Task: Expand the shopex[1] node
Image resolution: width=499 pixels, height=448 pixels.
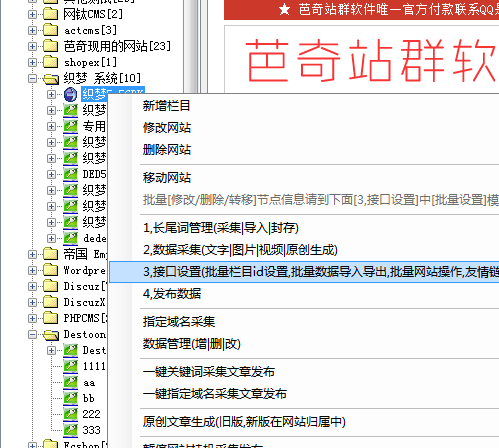Action: point(32,62)
